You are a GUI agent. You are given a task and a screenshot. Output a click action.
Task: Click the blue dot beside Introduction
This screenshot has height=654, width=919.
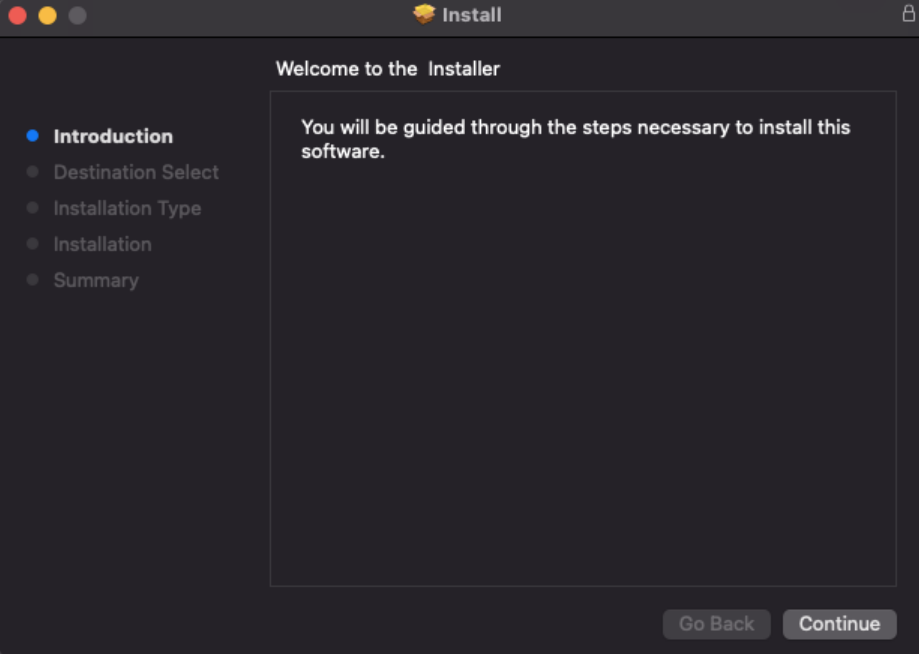(30, 135)
